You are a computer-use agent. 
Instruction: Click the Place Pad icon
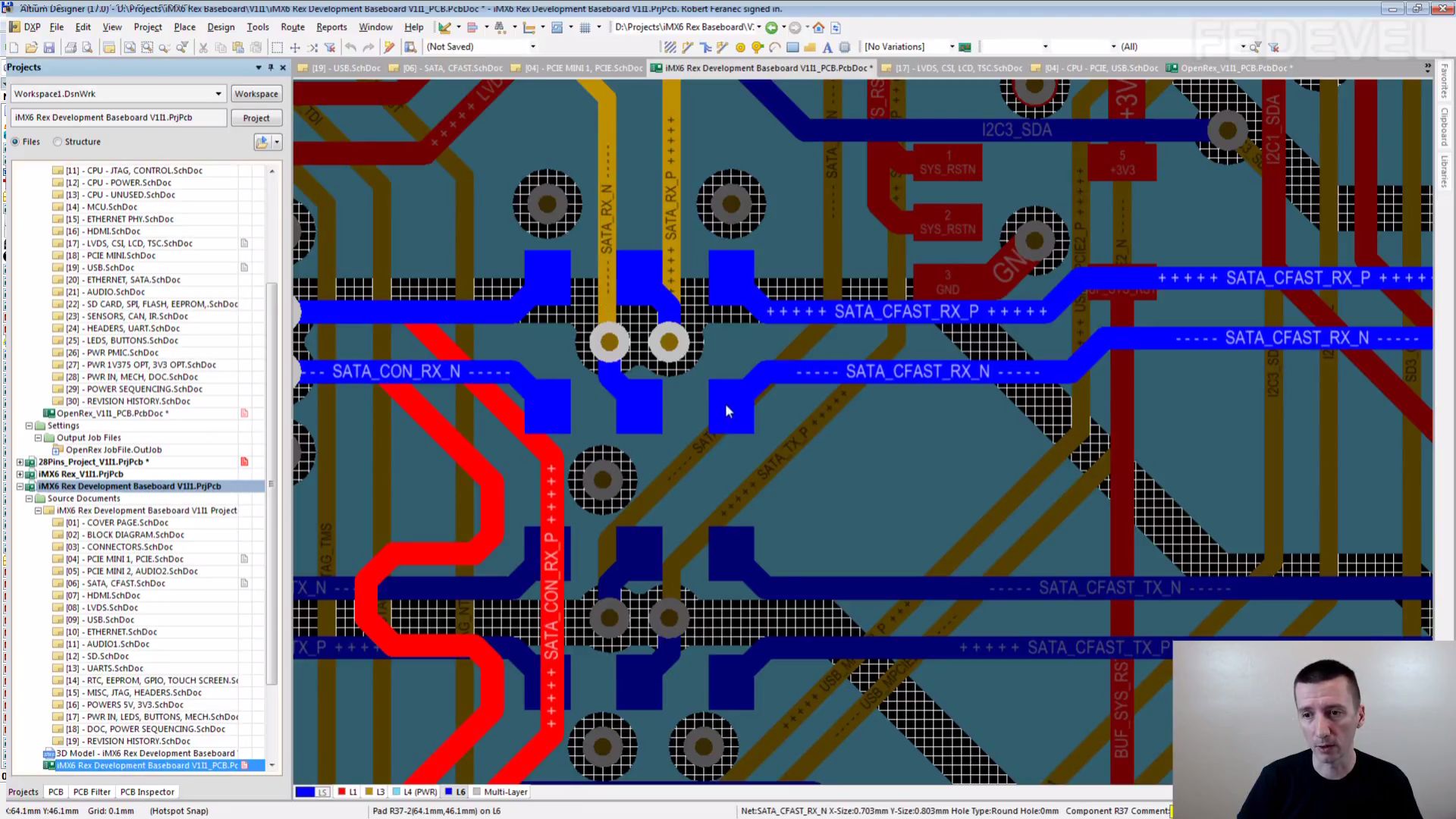point(740,47)
